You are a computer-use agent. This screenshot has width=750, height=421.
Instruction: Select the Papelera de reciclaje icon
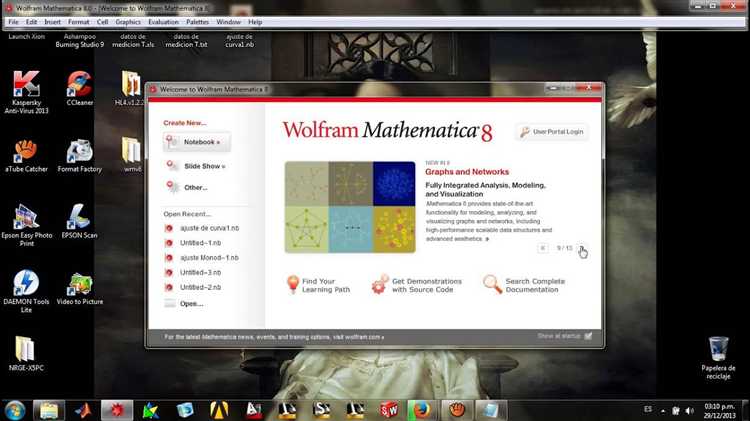[x=718, y=358]
